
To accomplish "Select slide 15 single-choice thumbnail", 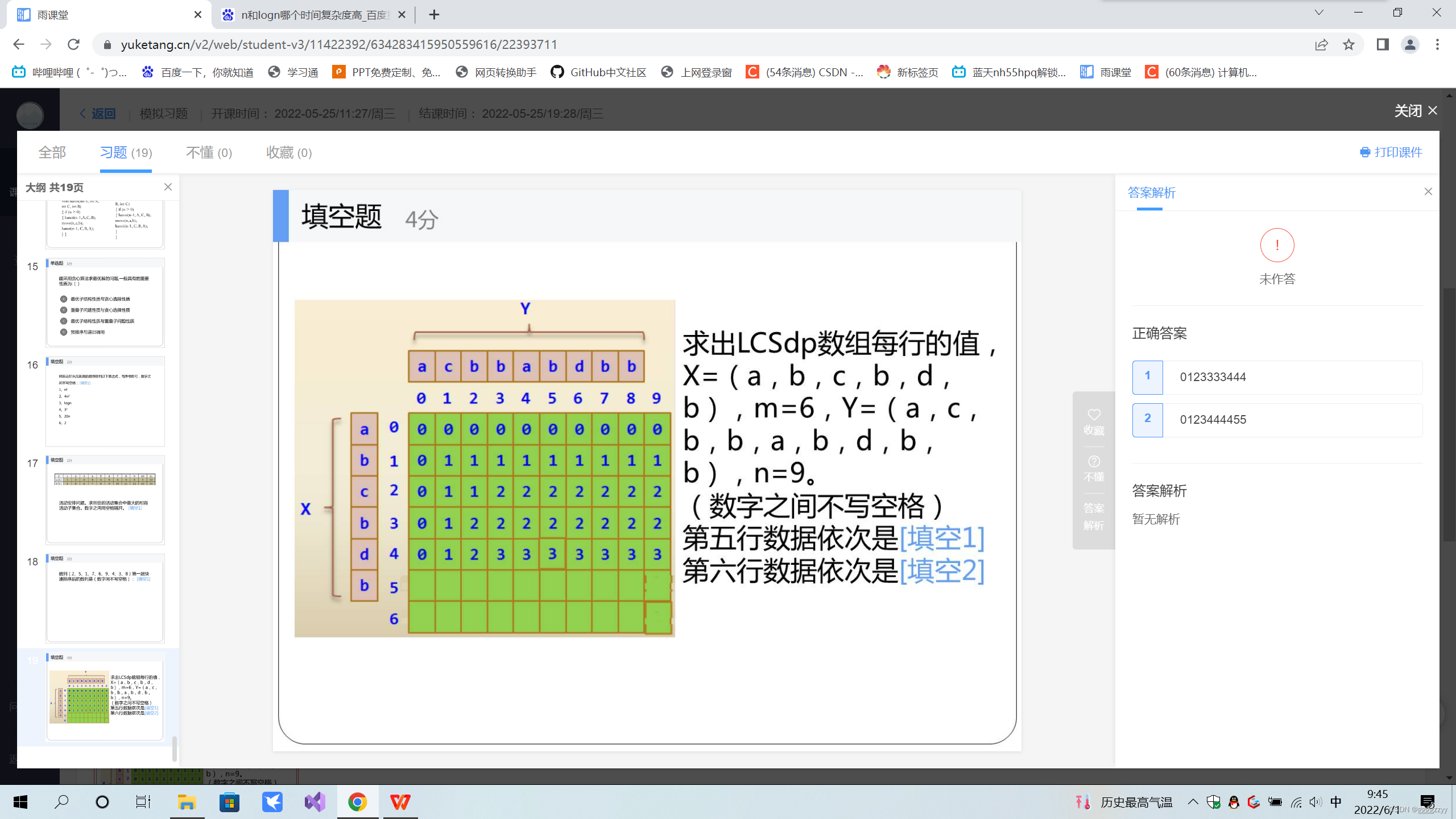I will tap(105, 303).
